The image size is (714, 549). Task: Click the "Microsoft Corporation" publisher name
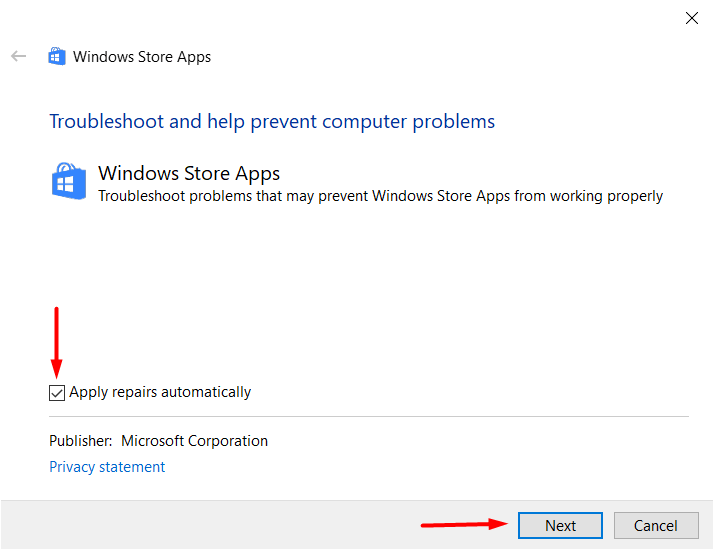194,441
